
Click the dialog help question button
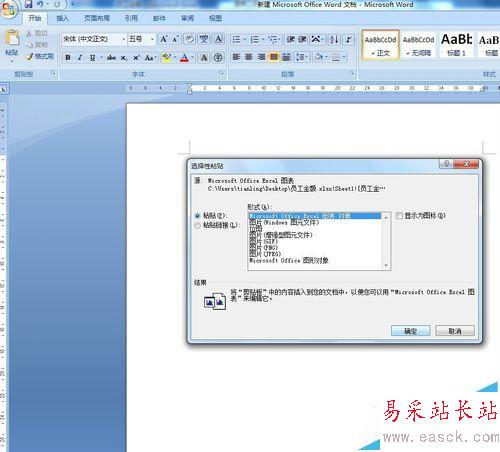click(x=446, y=163)
